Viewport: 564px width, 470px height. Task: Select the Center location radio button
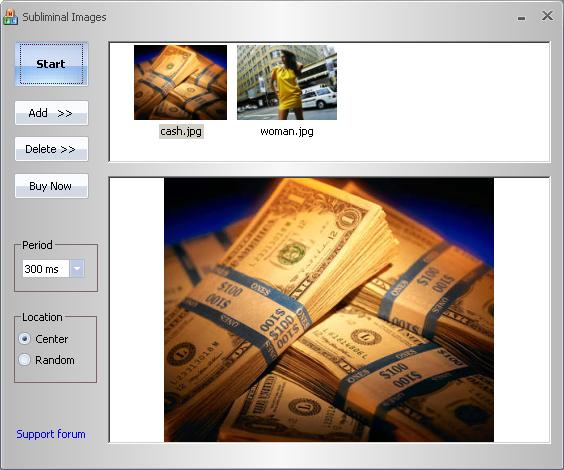[24, 339]
